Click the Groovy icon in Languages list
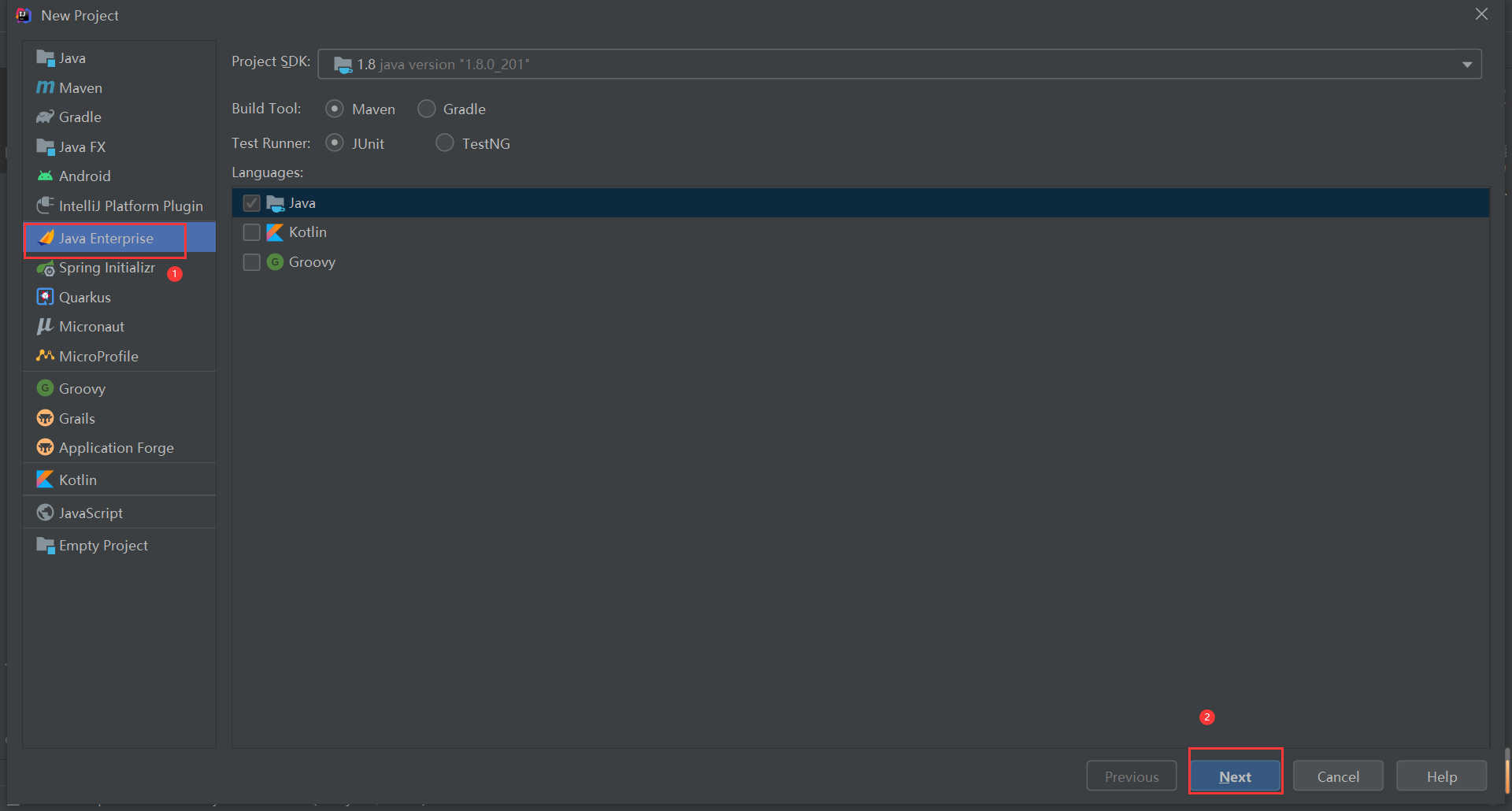Viewport: 1512px width, 811px height. tap(275, 261)
